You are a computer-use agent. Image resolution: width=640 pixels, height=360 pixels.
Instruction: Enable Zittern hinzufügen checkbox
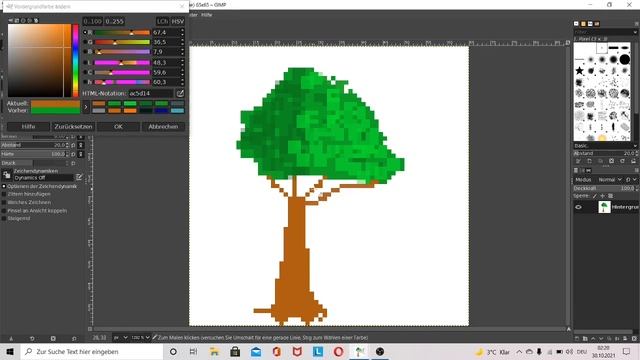click(4, 194)
